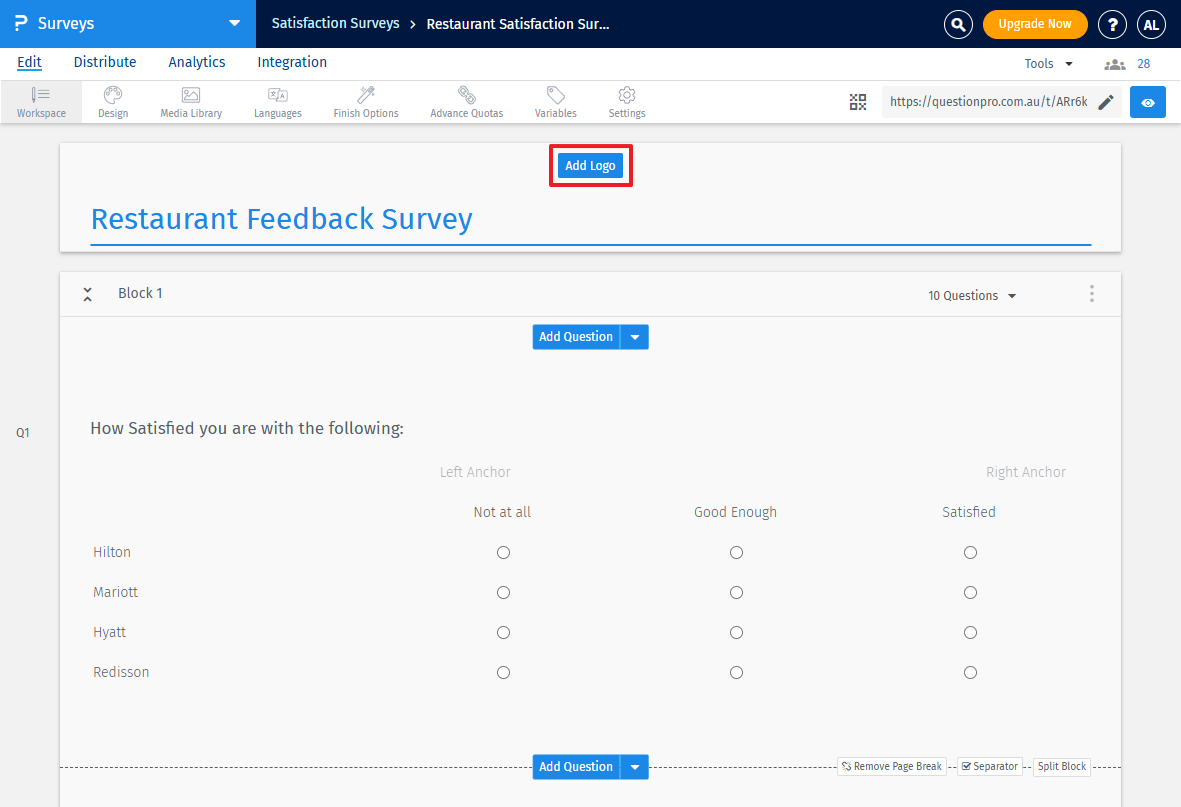
Task: Open the Add Question dropdown arrow
Action: (x=635, y=337)
